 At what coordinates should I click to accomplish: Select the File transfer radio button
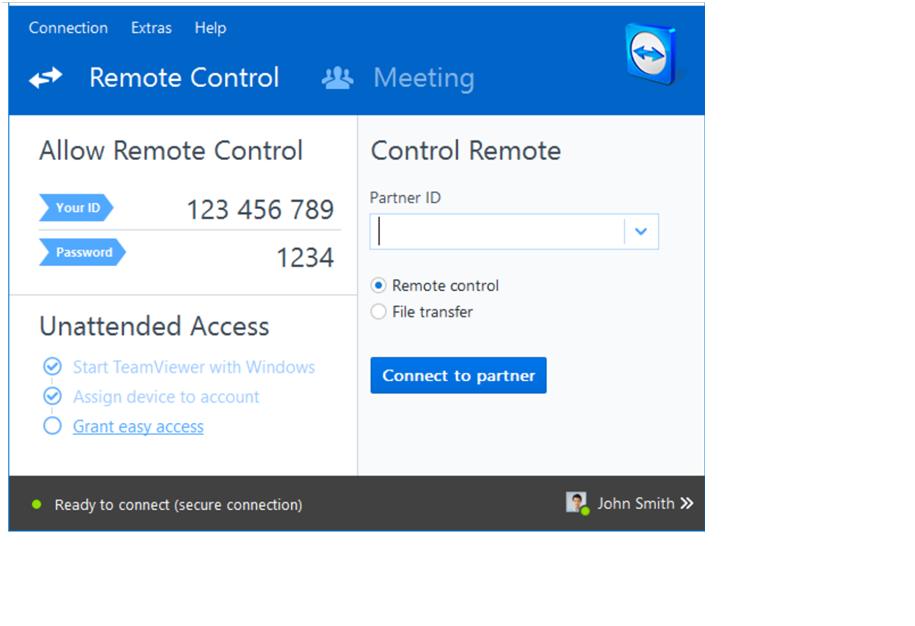(x=378, y=312)
